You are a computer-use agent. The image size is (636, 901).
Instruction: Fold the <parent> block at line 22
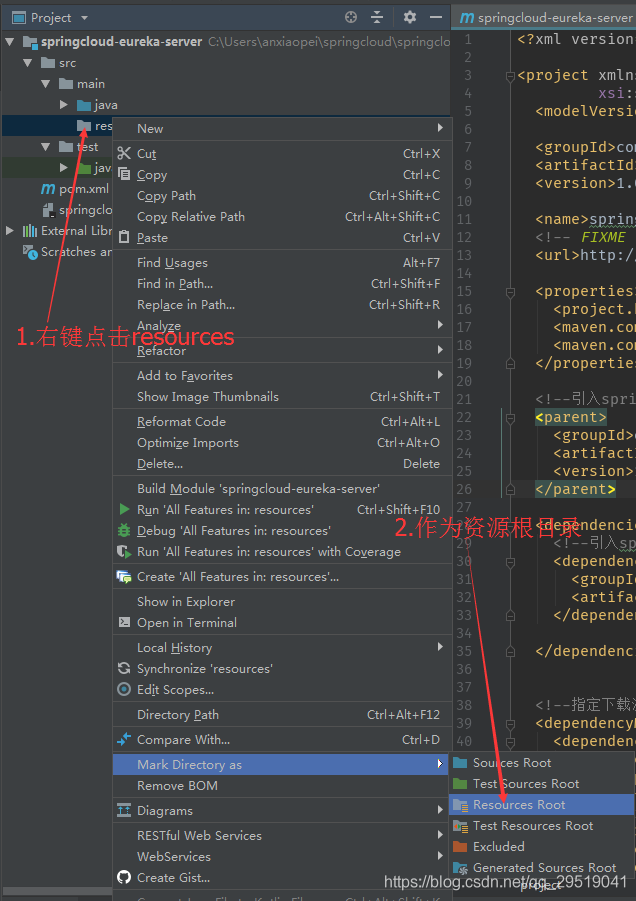pos(510,418)
